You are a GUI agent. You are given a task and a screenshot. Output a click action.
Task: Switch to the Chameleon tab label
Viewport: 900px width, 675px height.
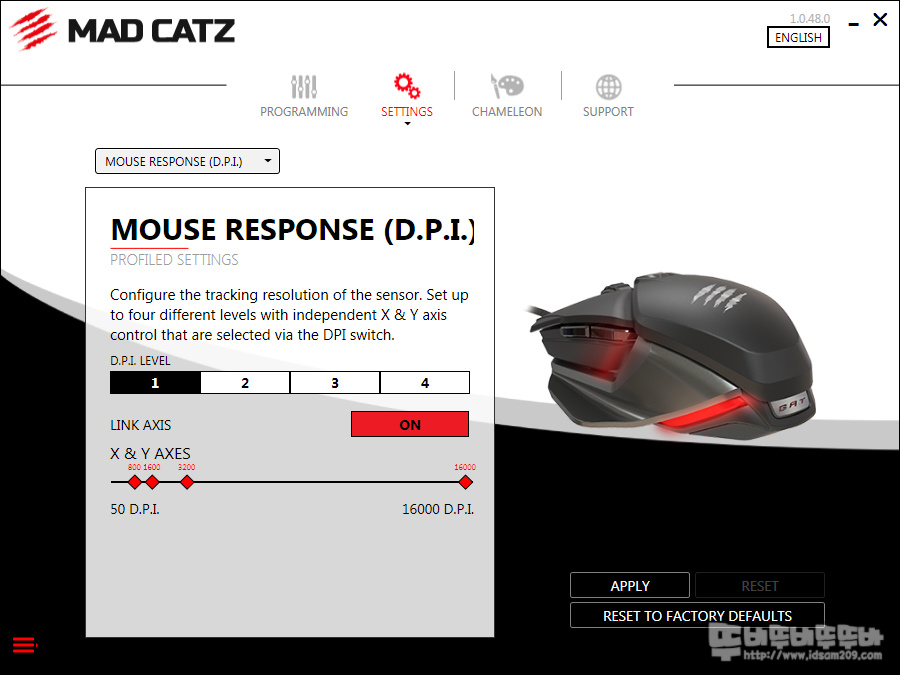click(x=507, y=111)
